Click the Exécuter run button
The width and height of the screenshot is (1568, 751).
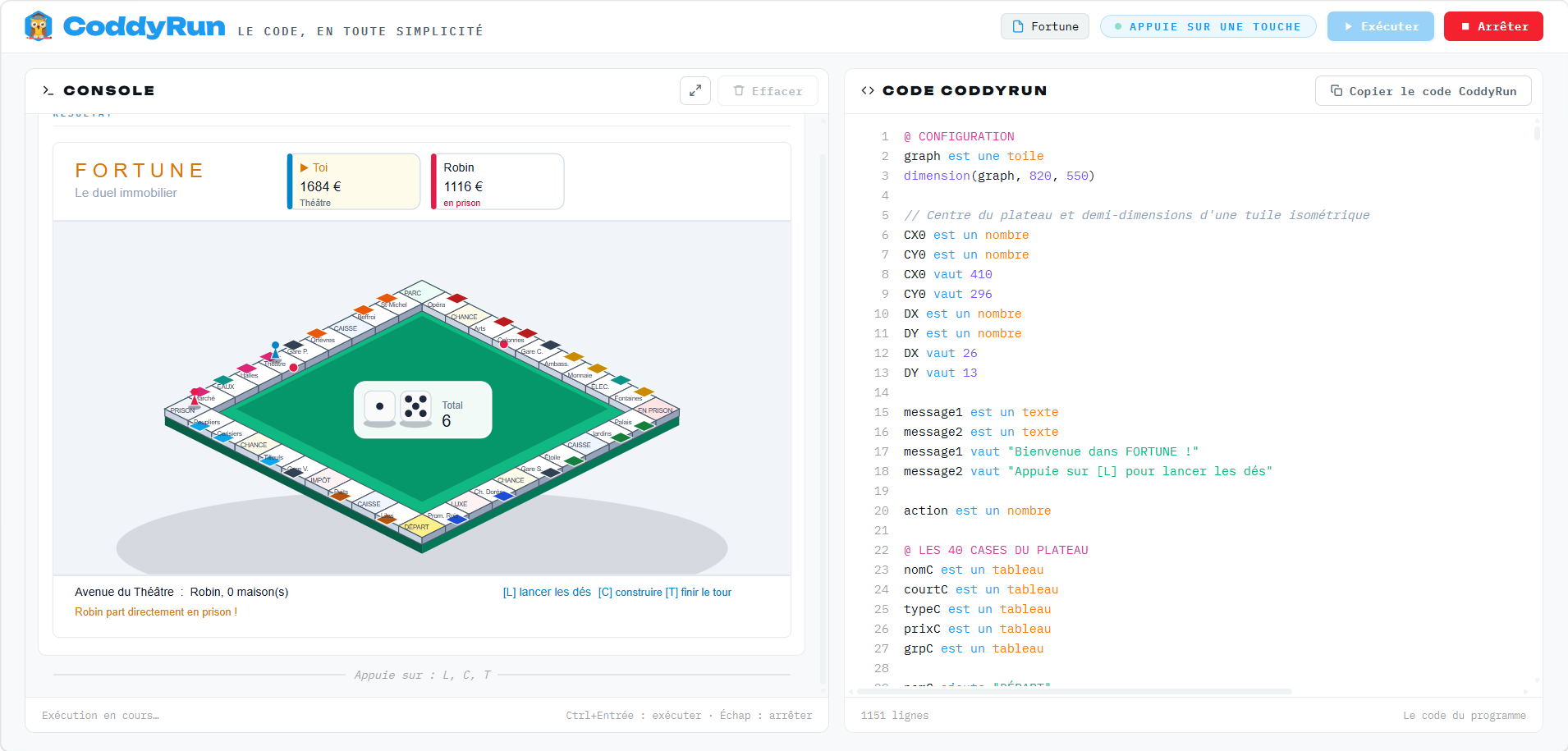1381,26
